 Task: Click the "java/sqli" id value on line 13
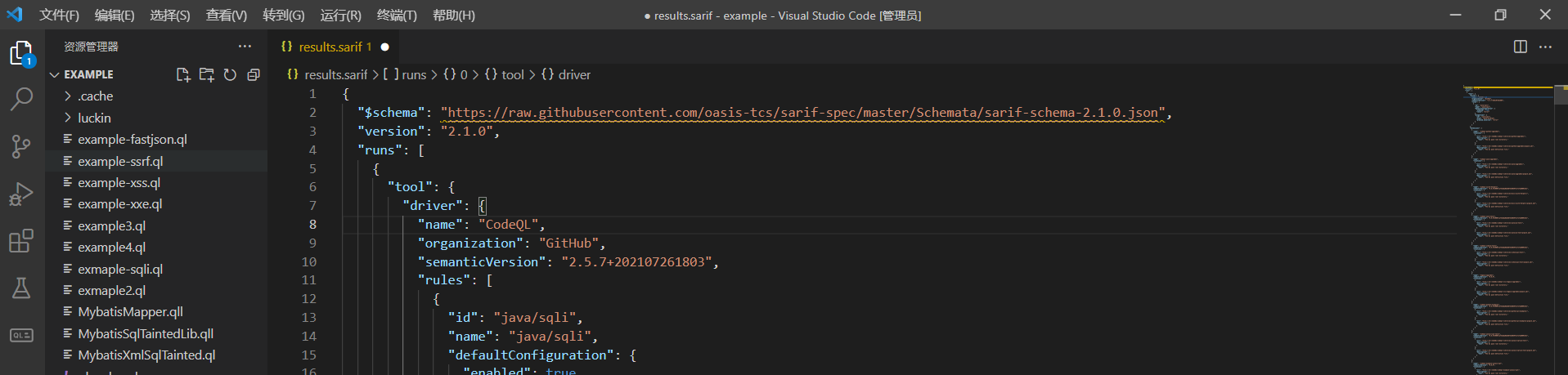point(535,318)
